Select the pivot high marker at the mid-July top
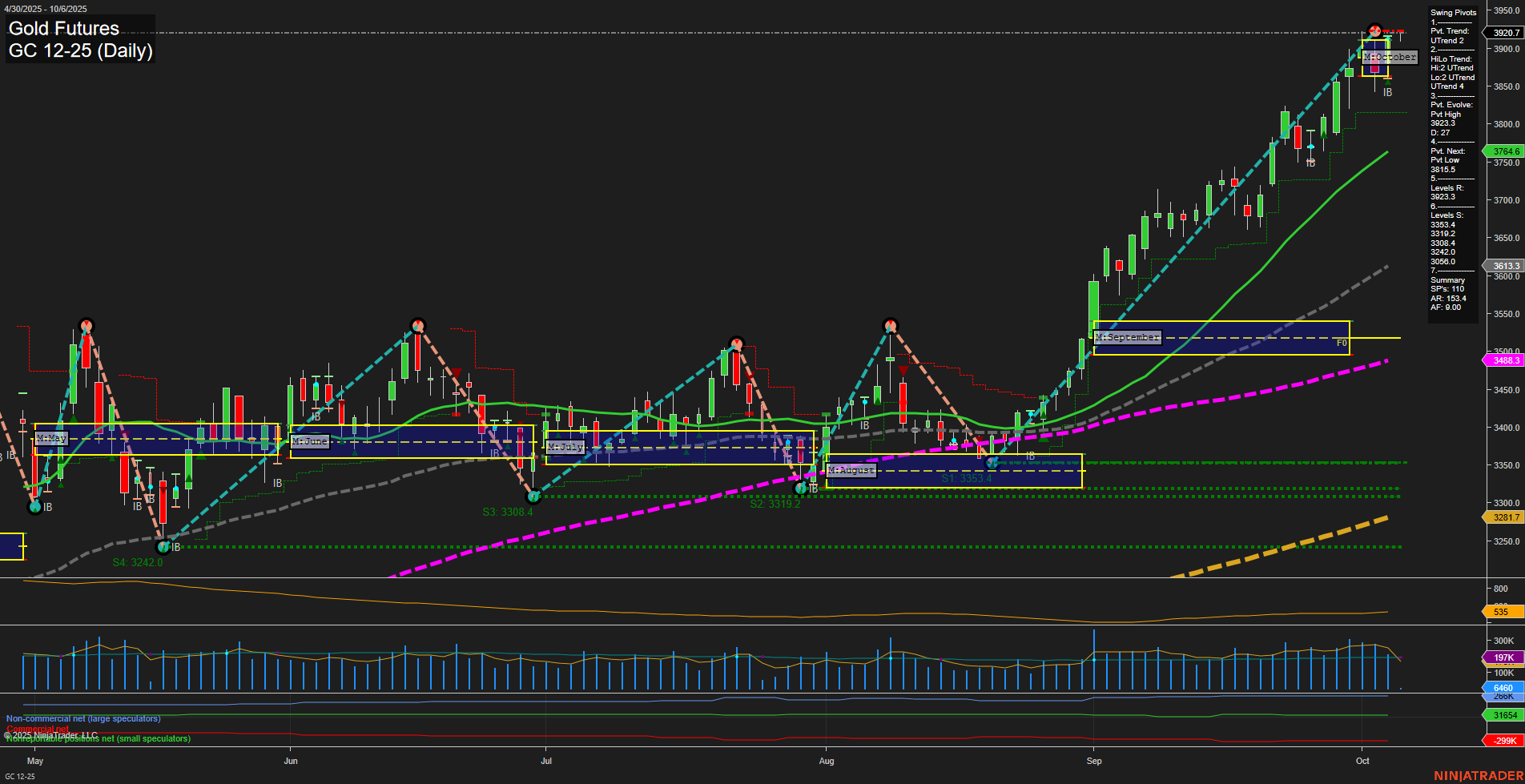Screen dimensions: 1525x784 point(736,343)
